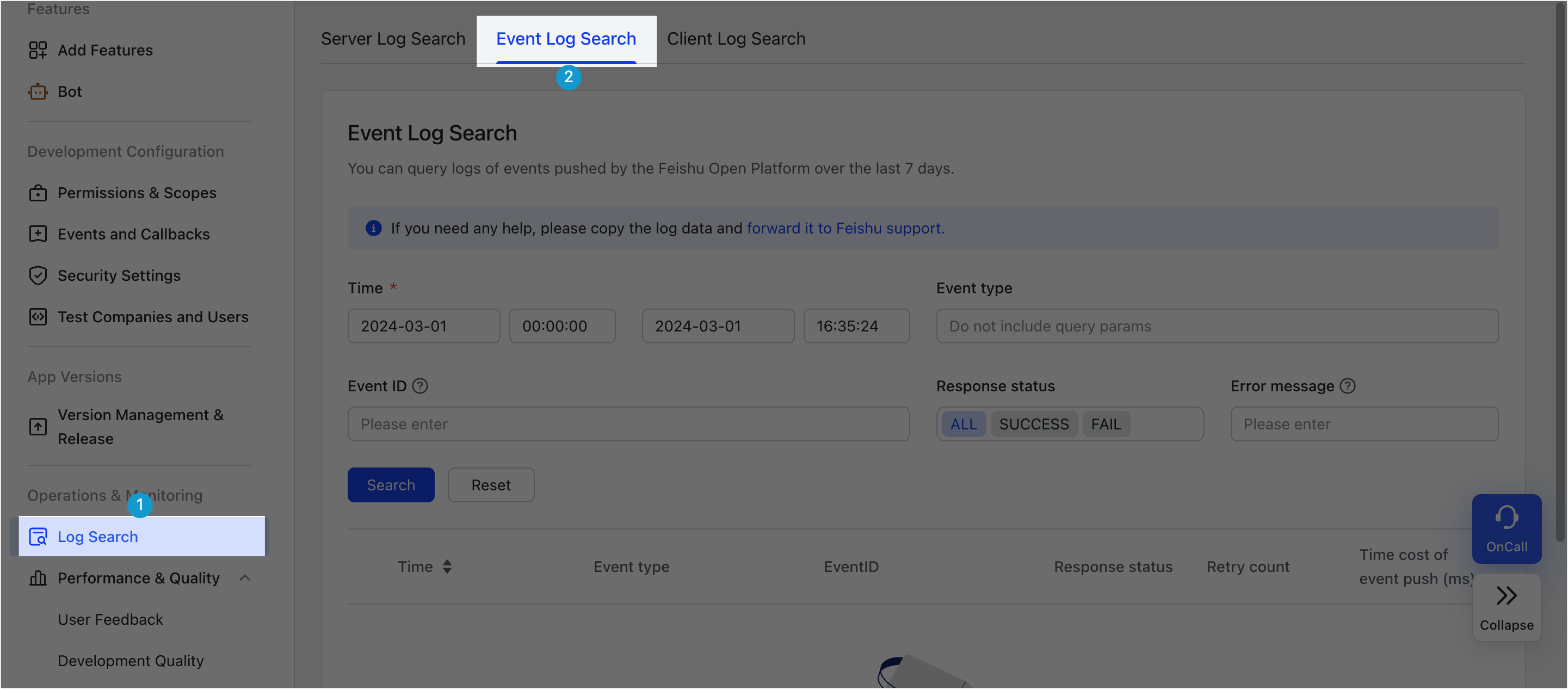Select the ALL response status filter
This screenshot has height=689, width=1568.
[964, 423]
